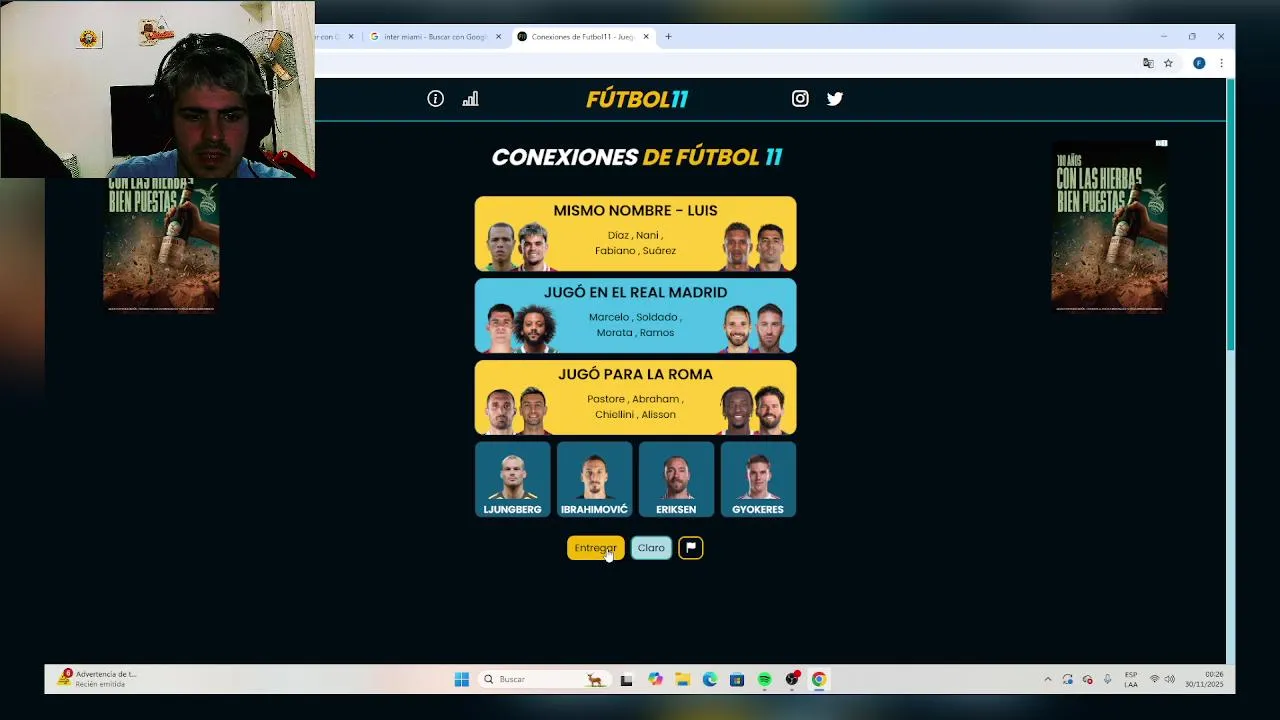Open Task View in the taskbar
The image size is (1280, 720).
pyautogui.click(x=626, y=679)
